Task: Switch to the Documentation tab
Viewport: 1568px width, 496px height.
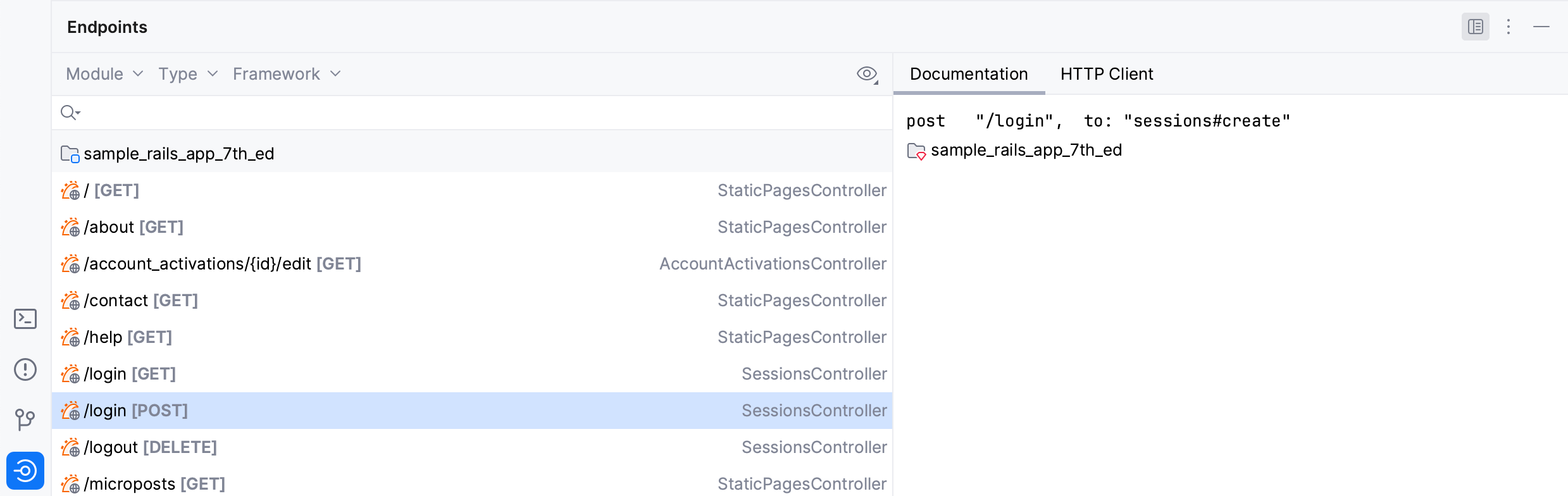Action: pyautogui.click(x=968, y=74)
